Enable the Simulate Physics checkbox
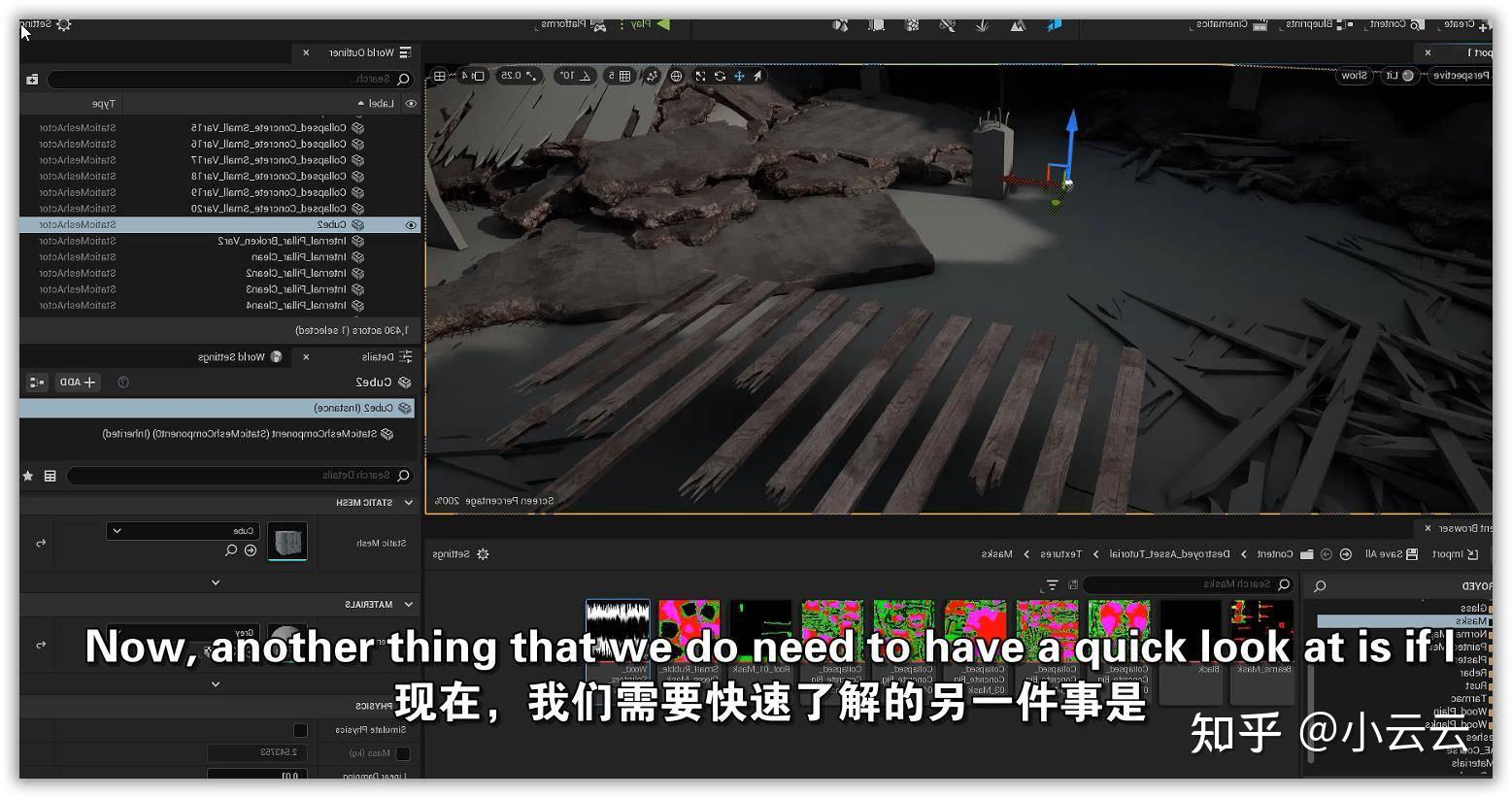1512x798 pixels. click(300, 730)
